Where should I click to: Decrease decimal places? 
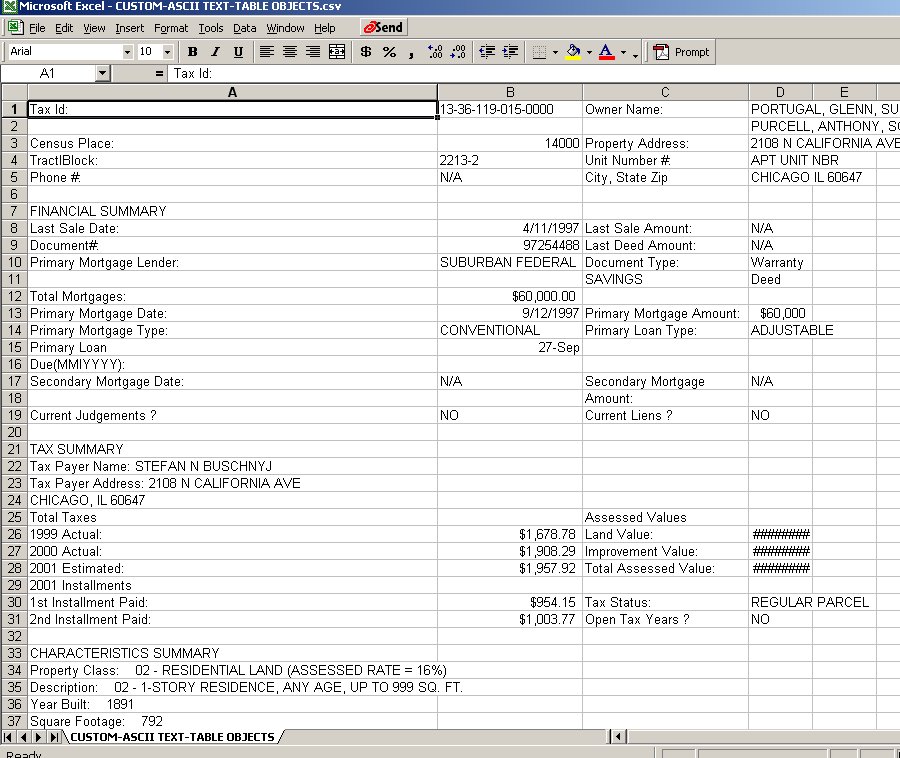458,52
